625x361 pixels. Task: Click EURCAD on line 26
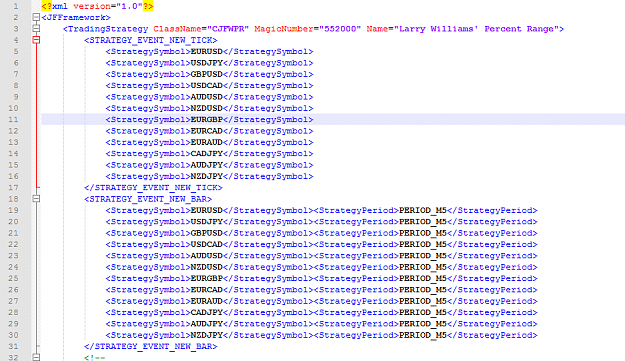coord(206,290)
